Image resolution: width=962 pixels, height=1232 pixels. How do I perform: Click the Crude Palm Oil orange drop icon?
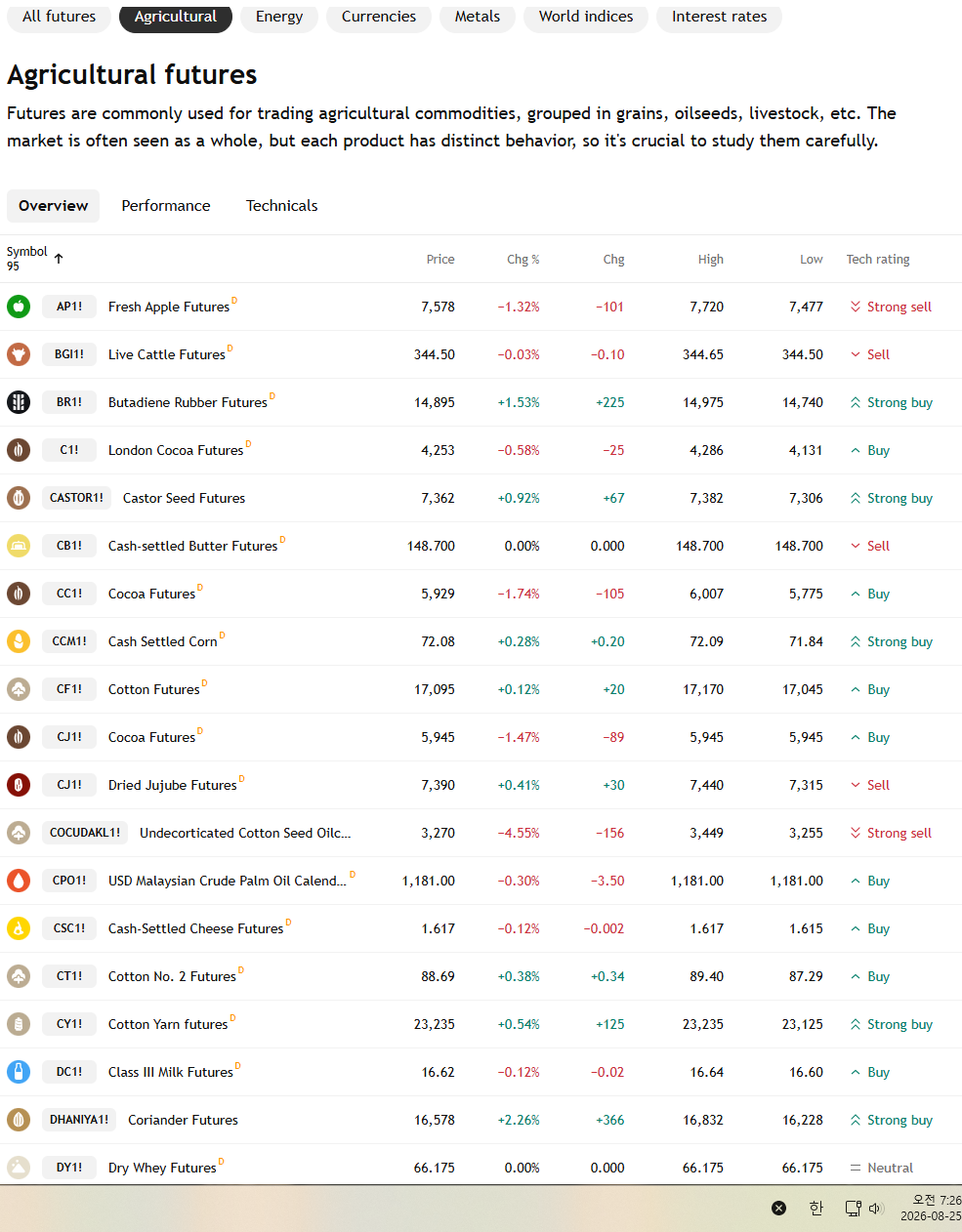[x=19, y=881]
